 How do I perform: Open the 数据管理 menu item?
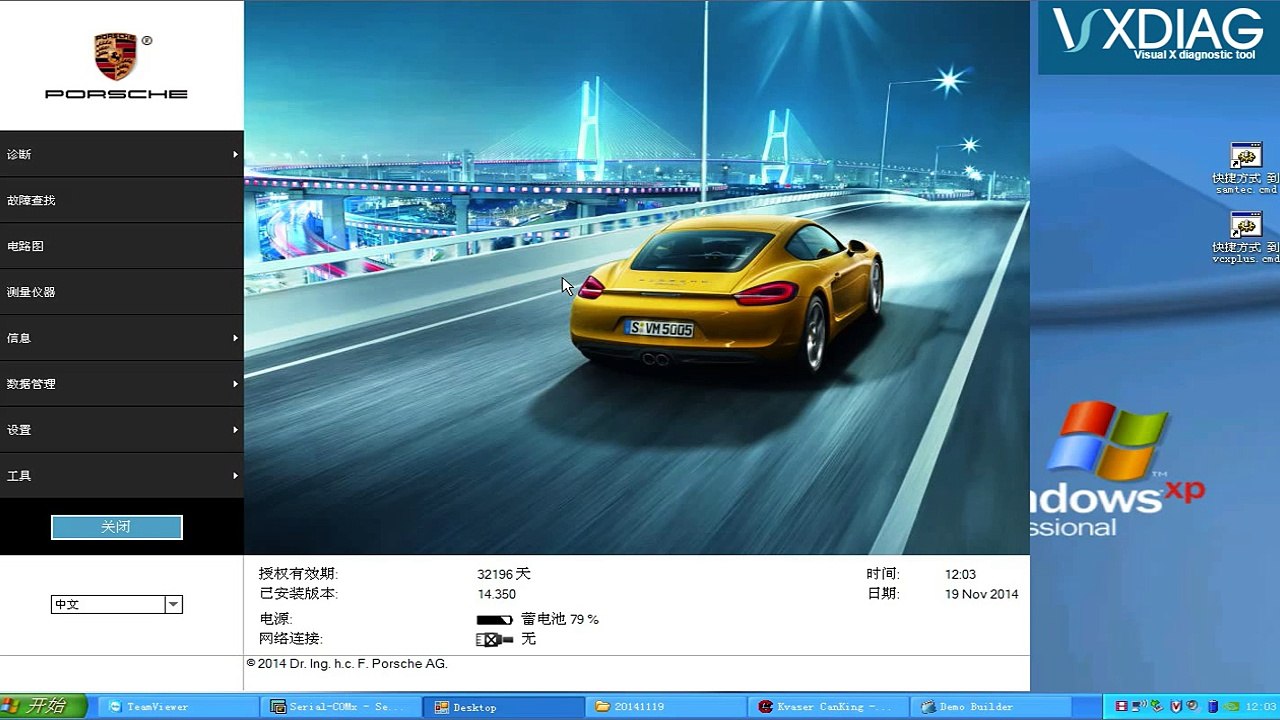point(121,384)
